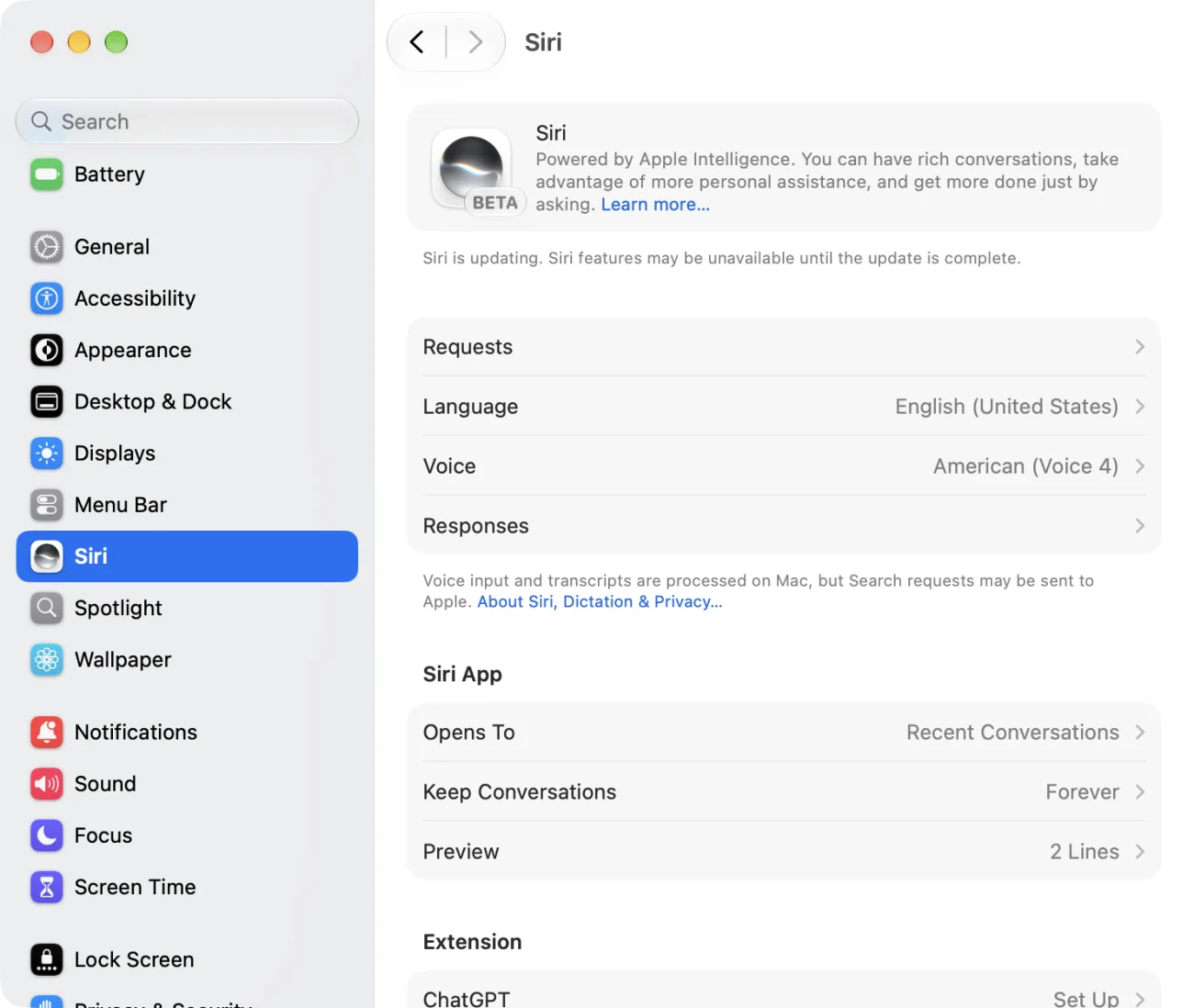Click the Focus moon icon
The width and height of the screenshot is (1194, 1008).
click(x=47, y=835)
